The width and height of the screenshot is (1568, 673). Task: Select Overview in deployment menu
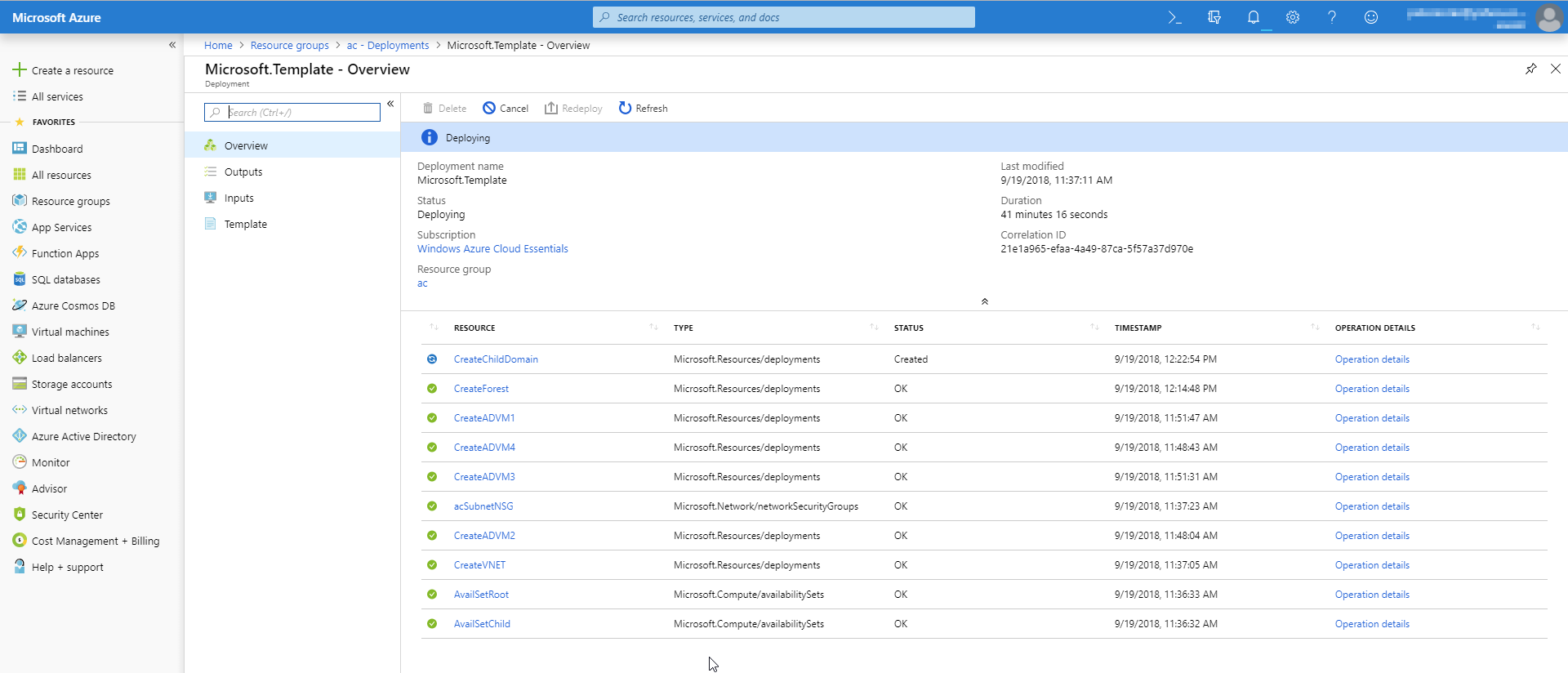[x=292, y=145]
